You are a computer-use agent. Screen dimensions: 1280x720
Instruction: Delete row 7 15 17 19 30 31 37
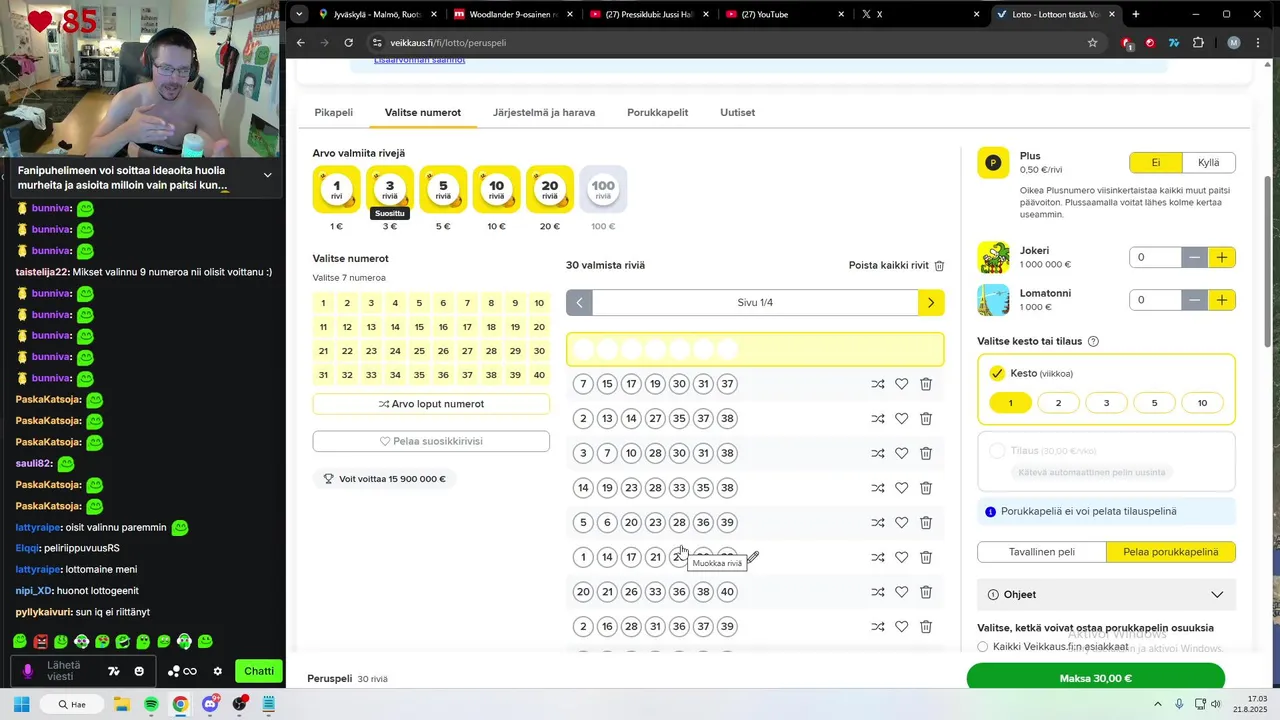pyautogui.click(x=926, y=384)
